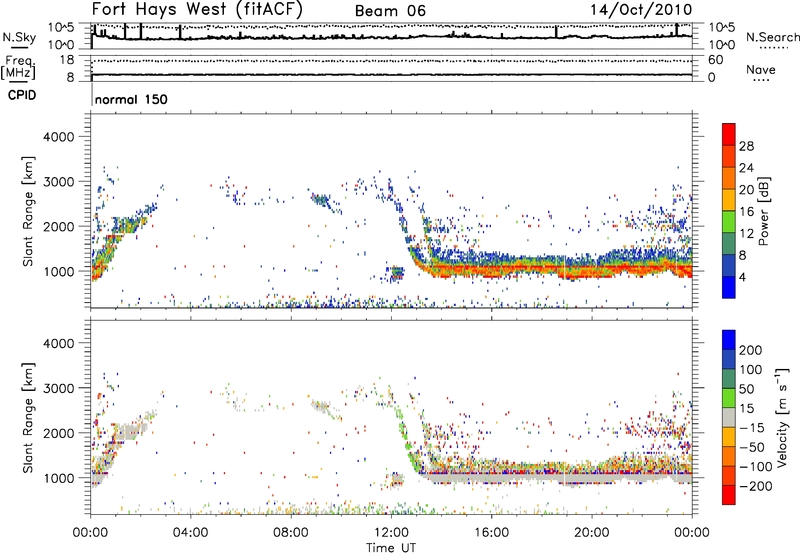Click the 'Time UT' axis title
Viewport: 800px width, 554px height.
(391, 548)
